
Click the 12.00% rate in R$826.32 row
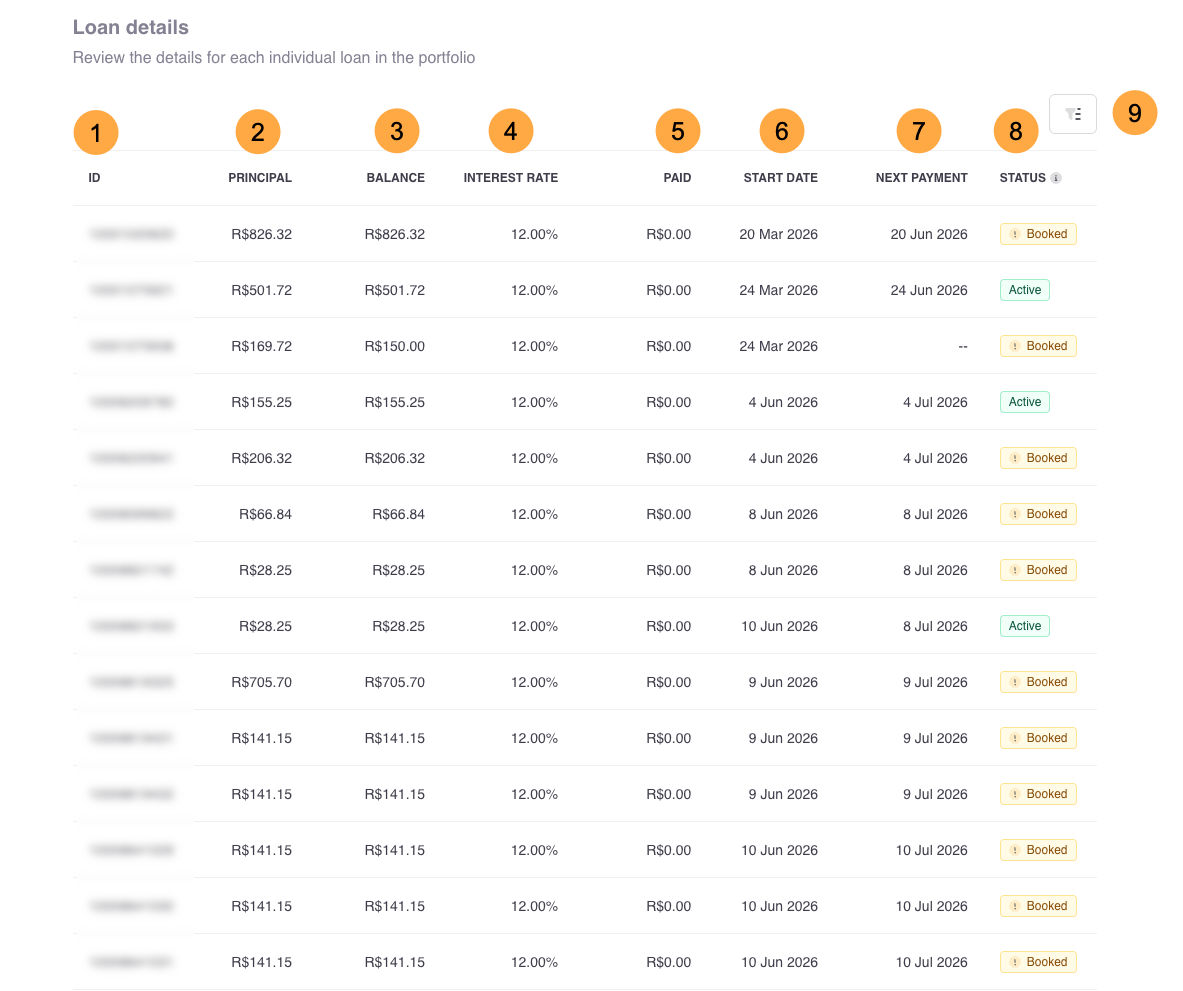pyautogui.click(x=534, y=235)
